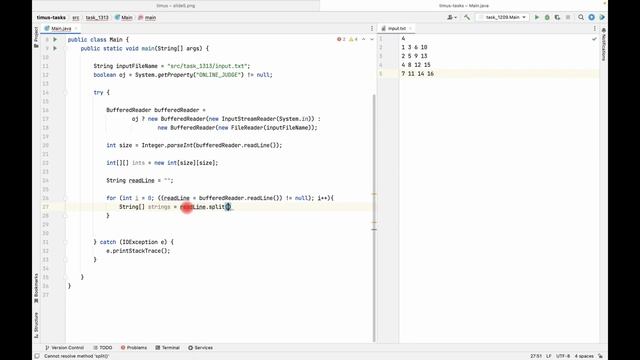Click the inspection checkmark in input.txt

[x=594, y=39]
